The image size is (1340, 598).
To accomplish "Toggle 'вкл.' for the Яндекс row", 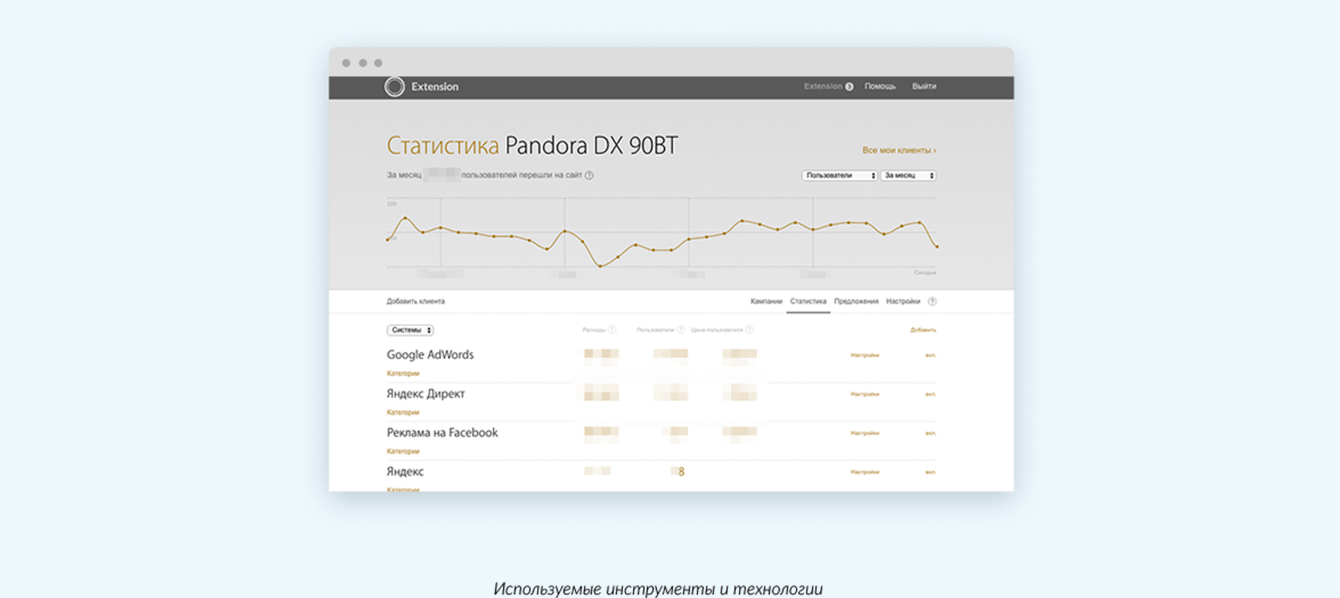I will [931, 472].
